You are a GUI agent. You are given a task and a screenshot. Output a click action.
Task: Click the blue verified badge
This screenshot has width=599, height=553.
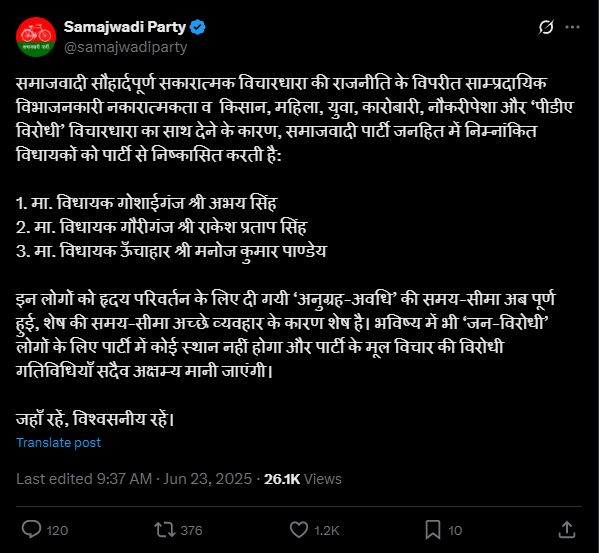[x=198, y=27]
